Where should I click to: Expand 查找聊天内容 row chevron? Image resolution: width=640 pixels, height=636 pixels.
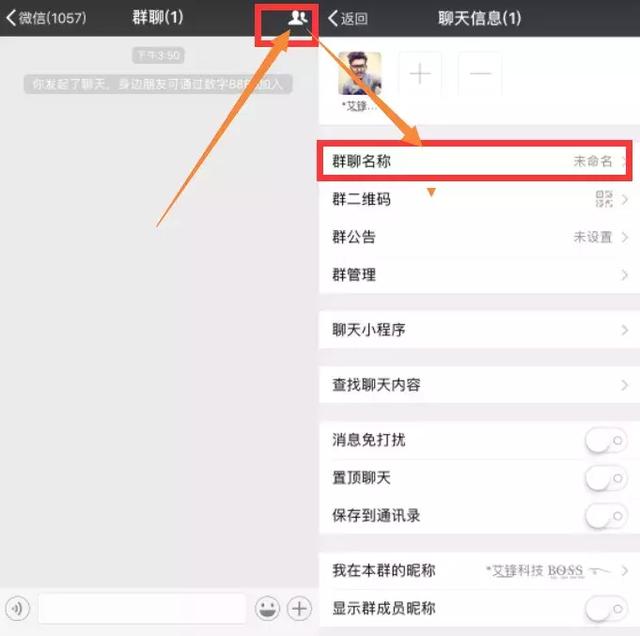(624, 385)
